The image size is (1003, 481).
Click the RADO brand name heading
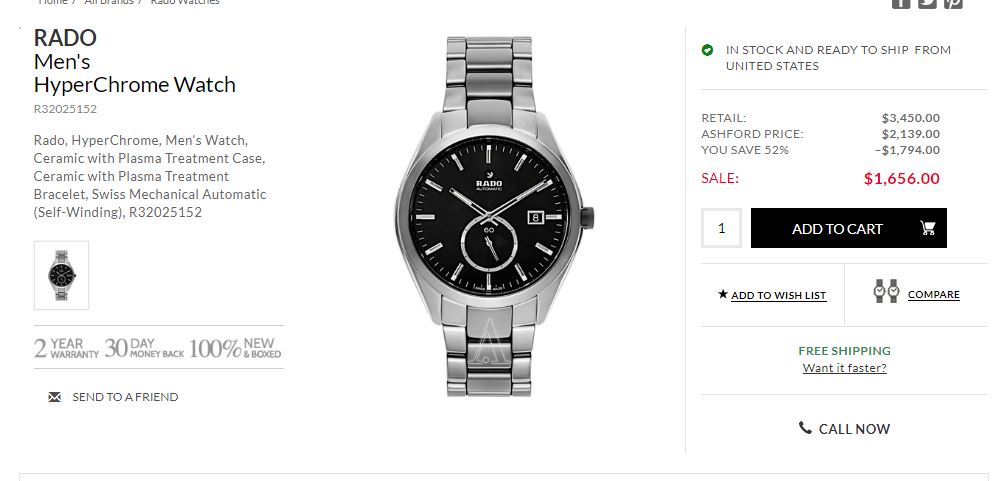pyautogui.click(x=65, y=38)
